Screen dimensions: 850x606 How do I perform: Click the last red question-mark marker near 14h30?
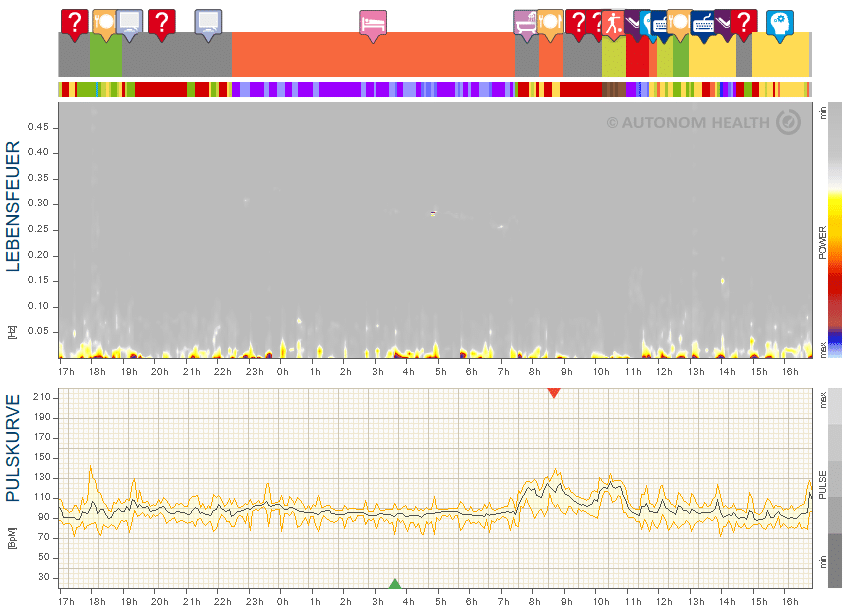(x=744, y=24)
